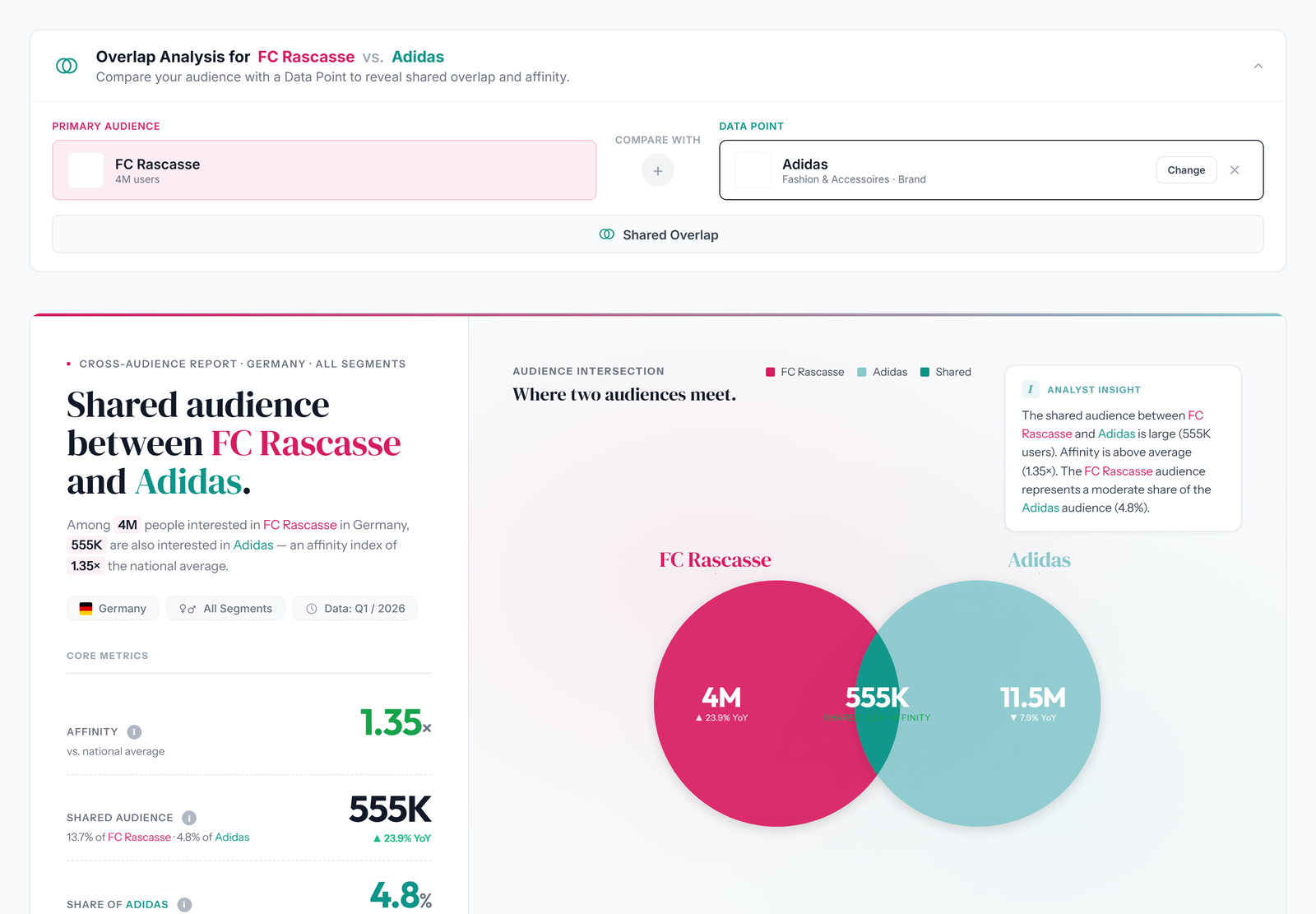Image resolution: width=1316 pixels, height=914 pixels.
Task: Click the German flag icon
Action: (x=86, y=609)
